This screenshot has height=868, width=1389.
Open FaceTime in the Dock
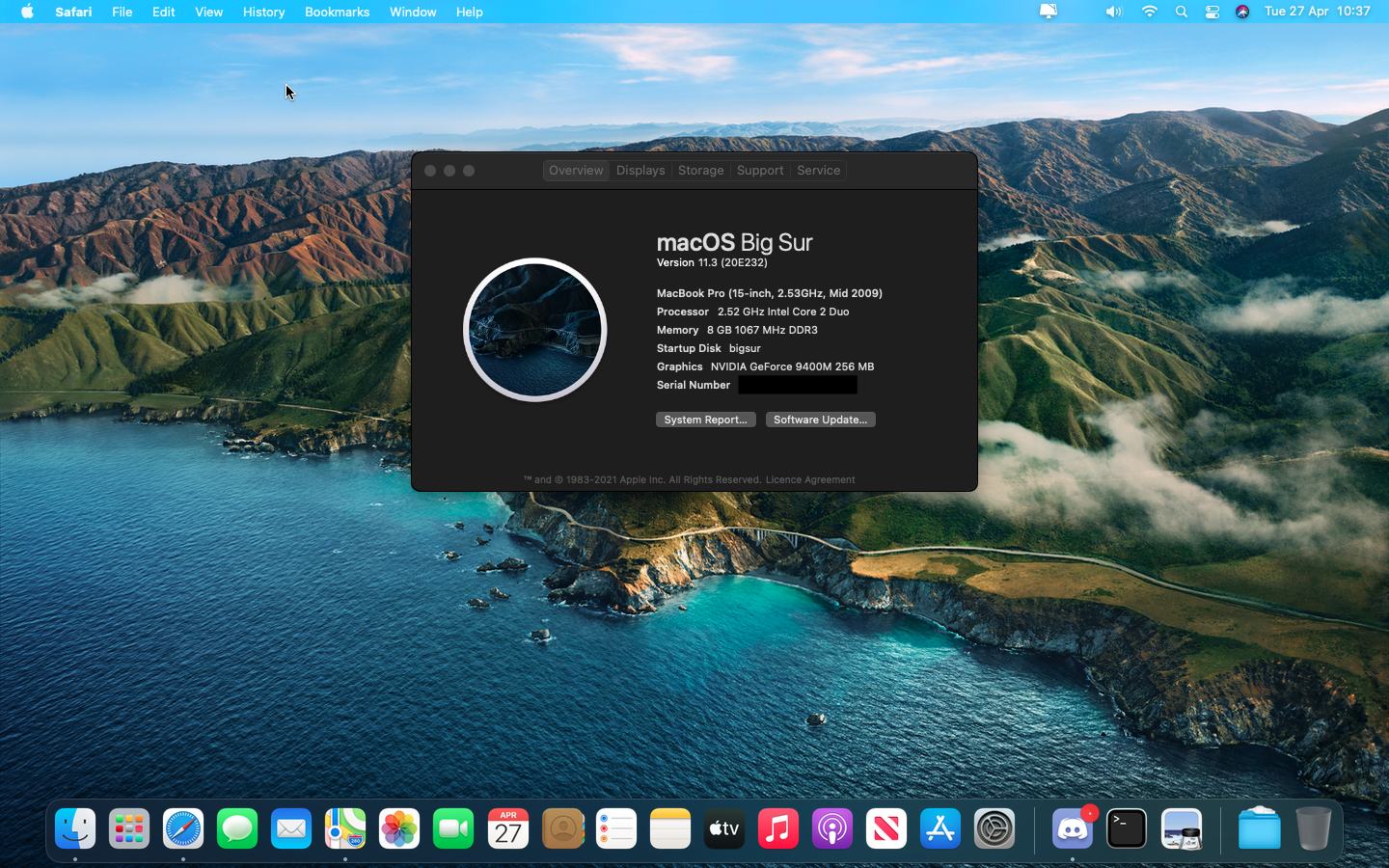[453, 828]
